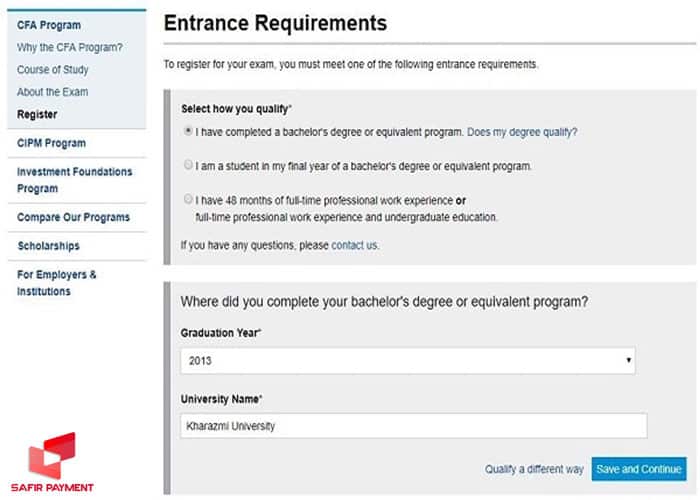Click the Qualify a different way link
The width and height of the screenshot is (700, 500).
point(534,469)
